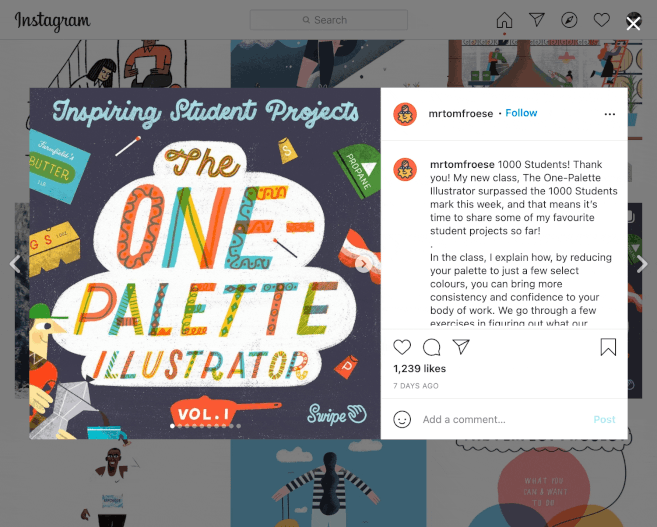The image size is (657, 527).
Task: Advance carousel to next slide
Action: coord(364,264)
